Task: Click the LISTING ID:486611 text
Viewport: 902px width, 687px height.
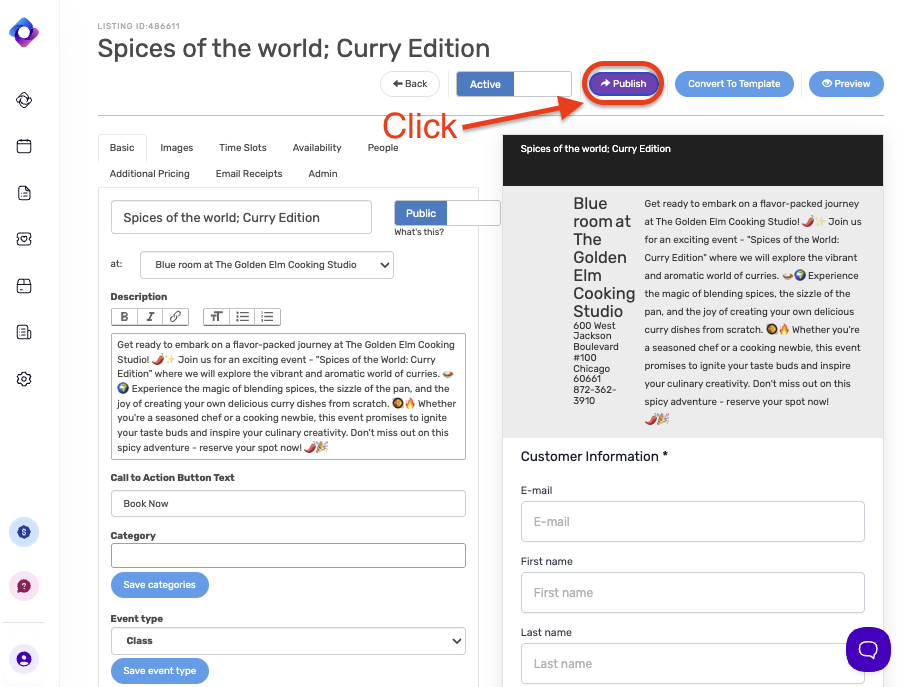Action: [x=139, y=26]
